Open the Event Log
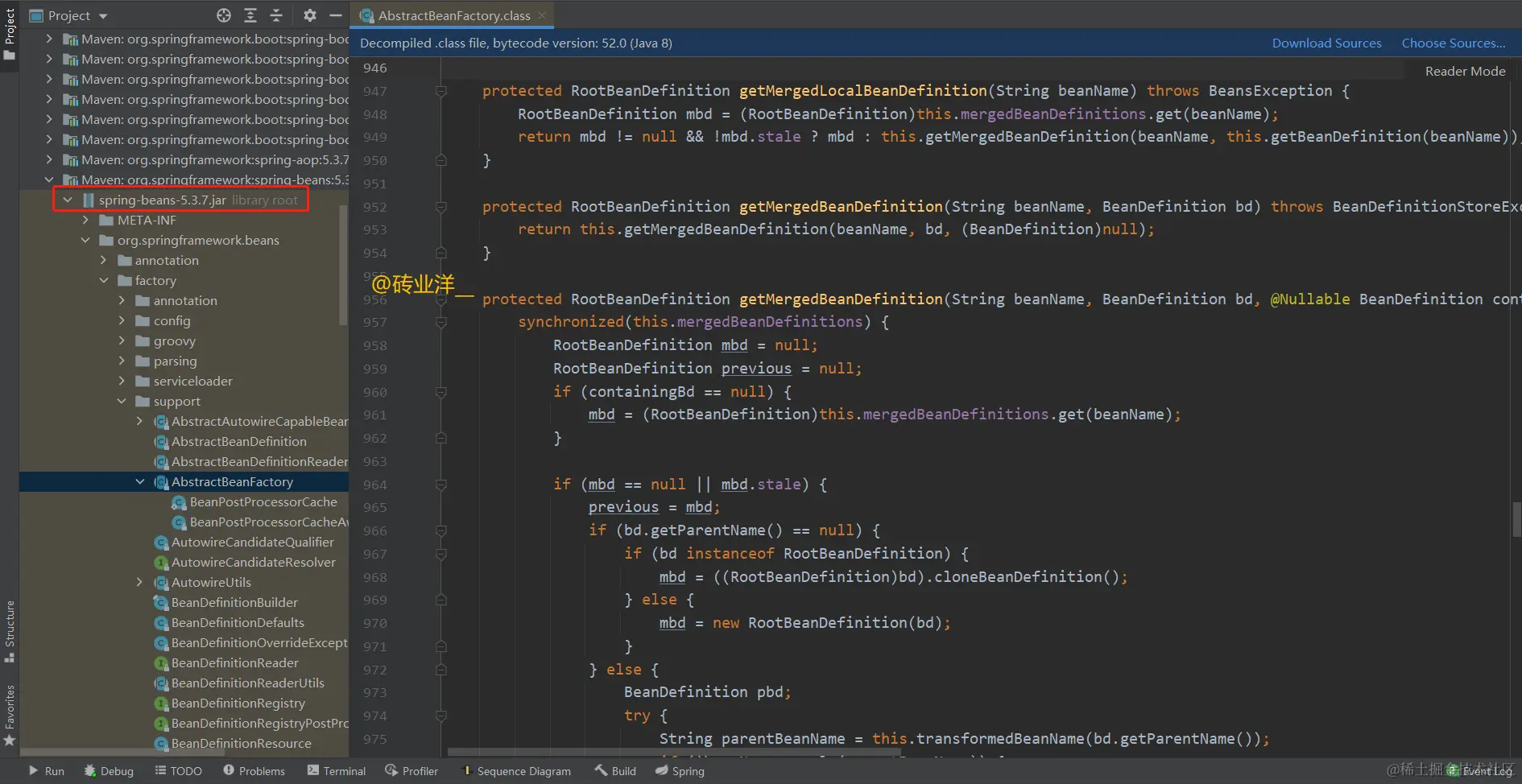This screenshot has height=784, width=1522. [x=1480, y=770]
